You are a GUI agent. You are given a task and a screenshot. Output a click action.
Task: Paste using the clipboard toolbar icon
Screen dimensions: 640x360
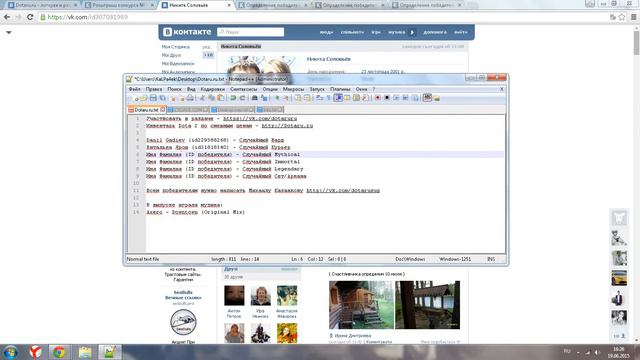point(220,98)
